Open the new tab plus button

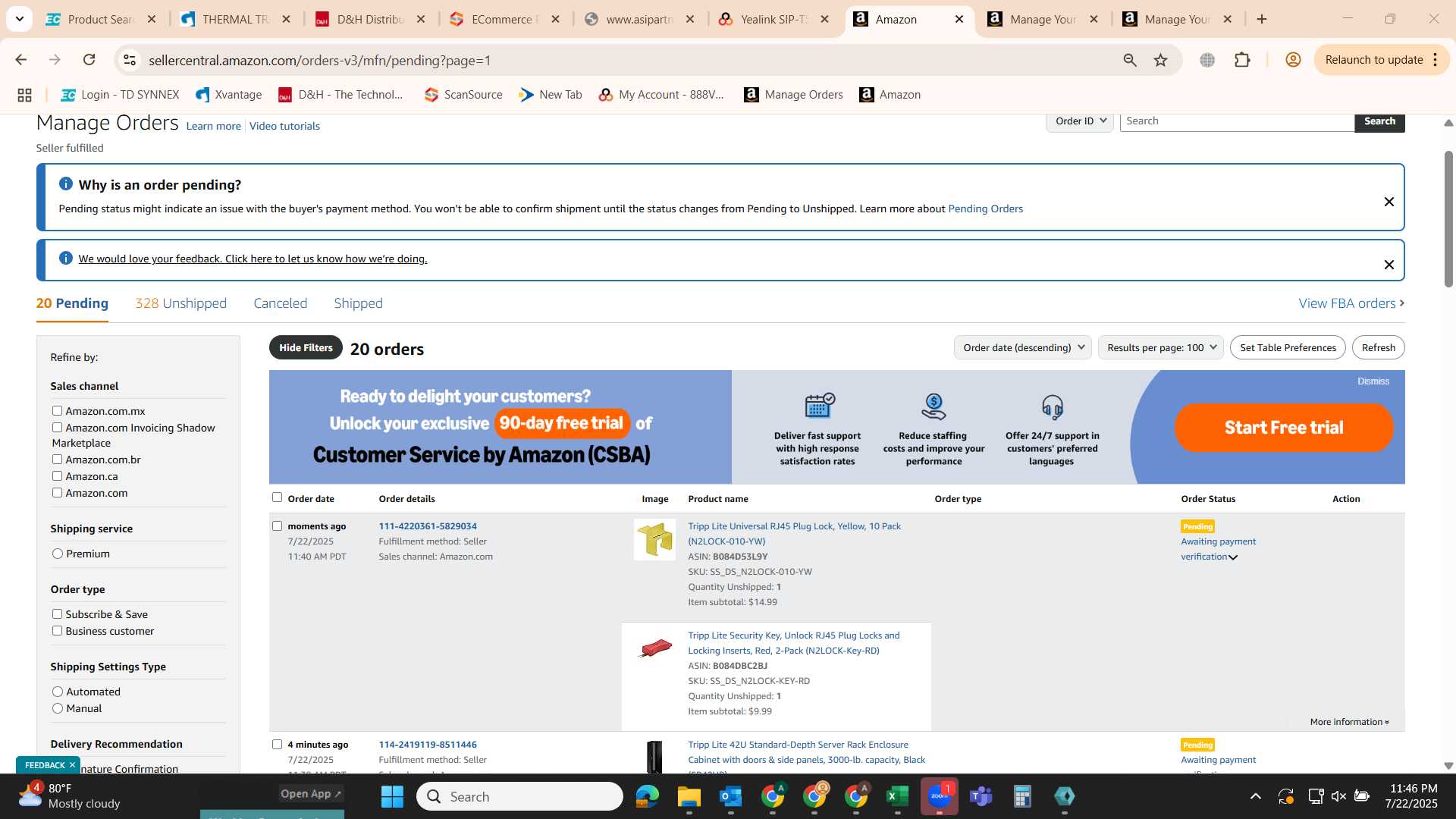(1262, 20)
